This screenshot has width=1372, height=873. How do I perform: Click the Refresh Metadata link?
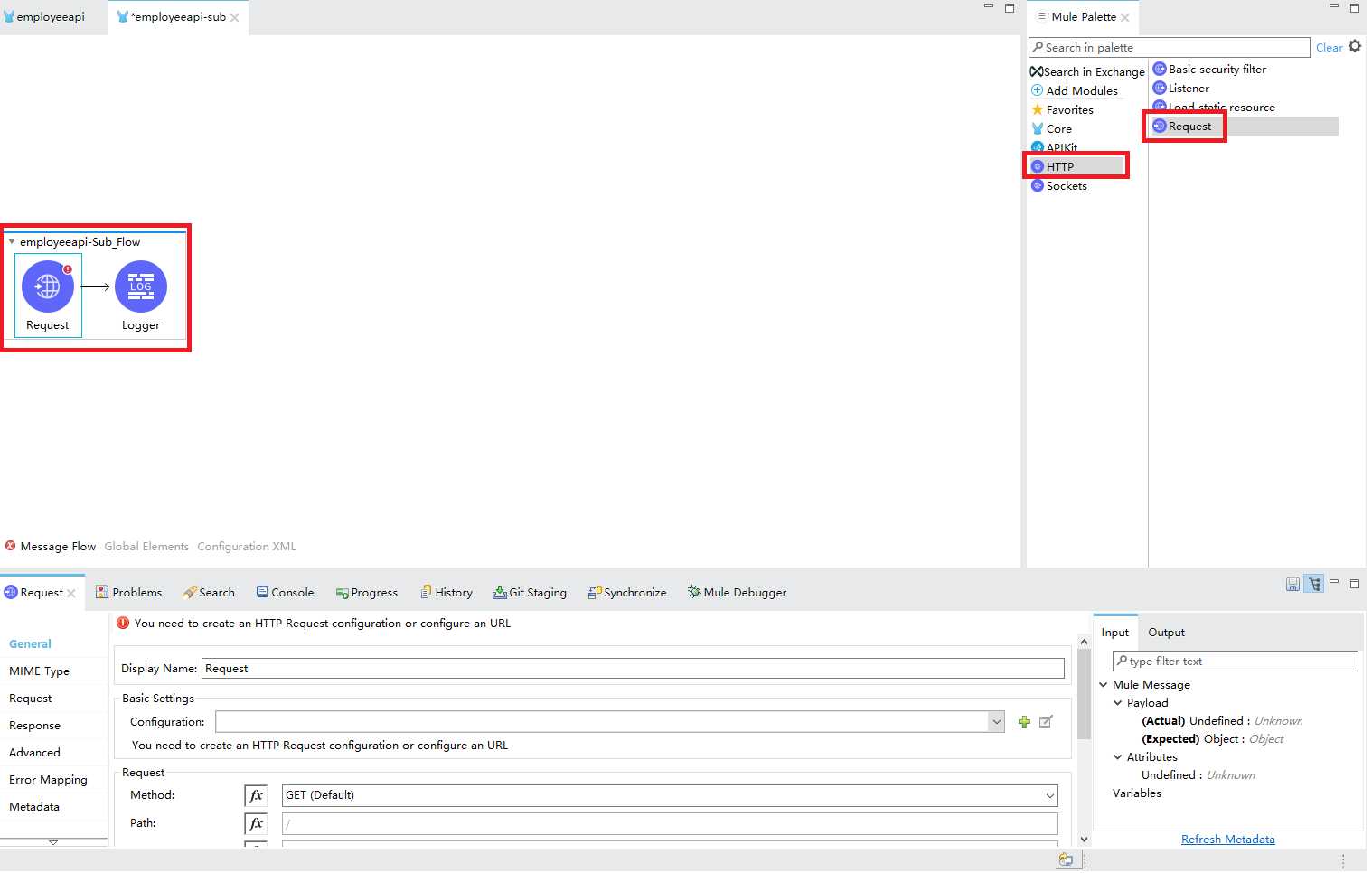1227,839
